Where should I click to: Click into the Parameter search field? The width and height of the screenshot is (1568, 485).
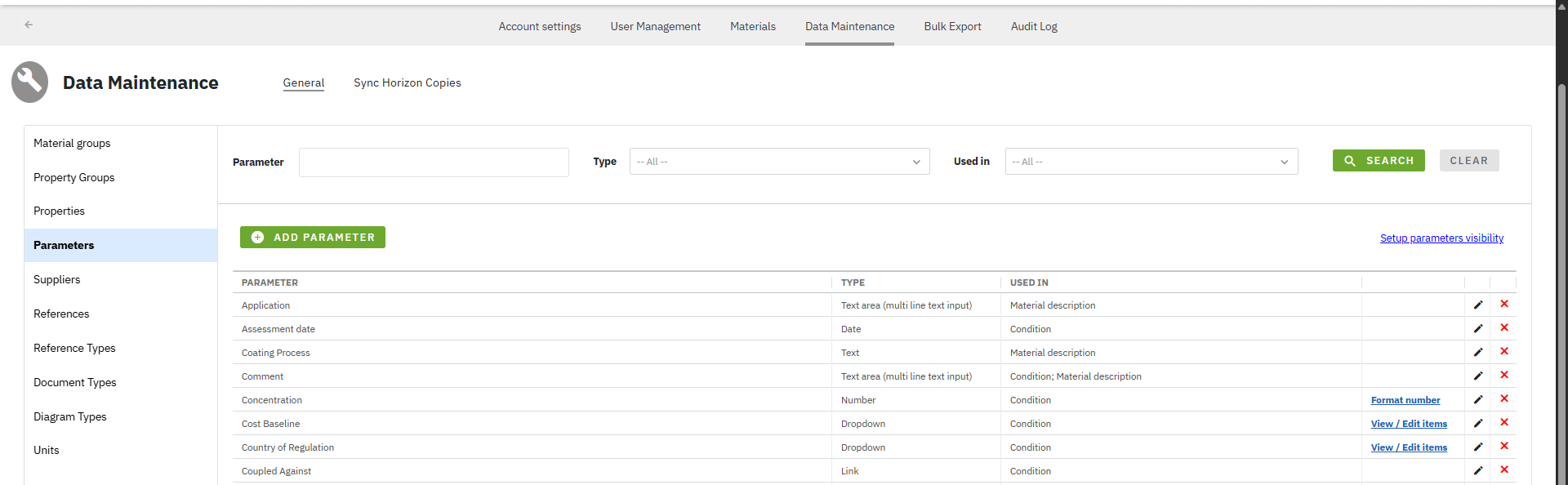point(434,162)
